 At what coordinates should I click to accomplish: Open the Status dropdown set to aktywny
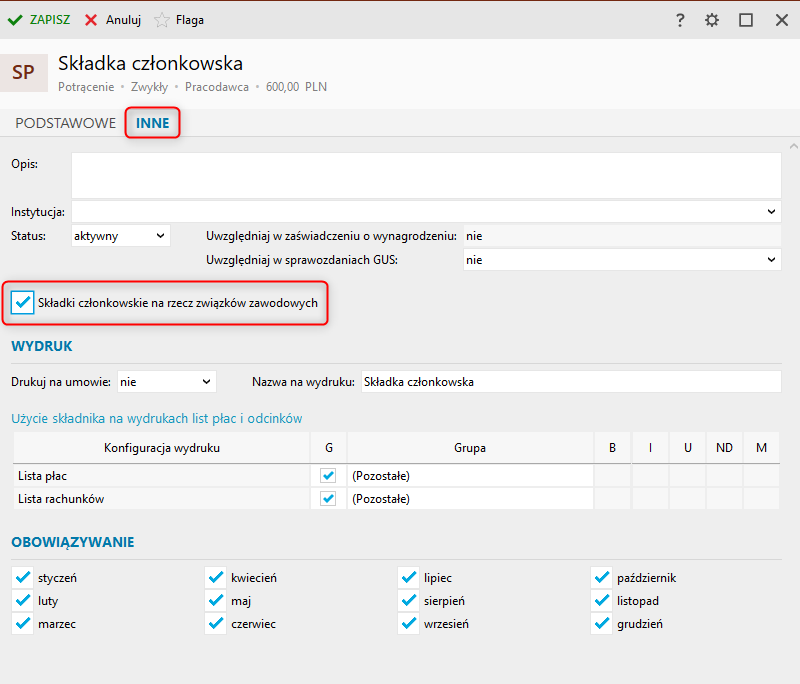(120, 236)
